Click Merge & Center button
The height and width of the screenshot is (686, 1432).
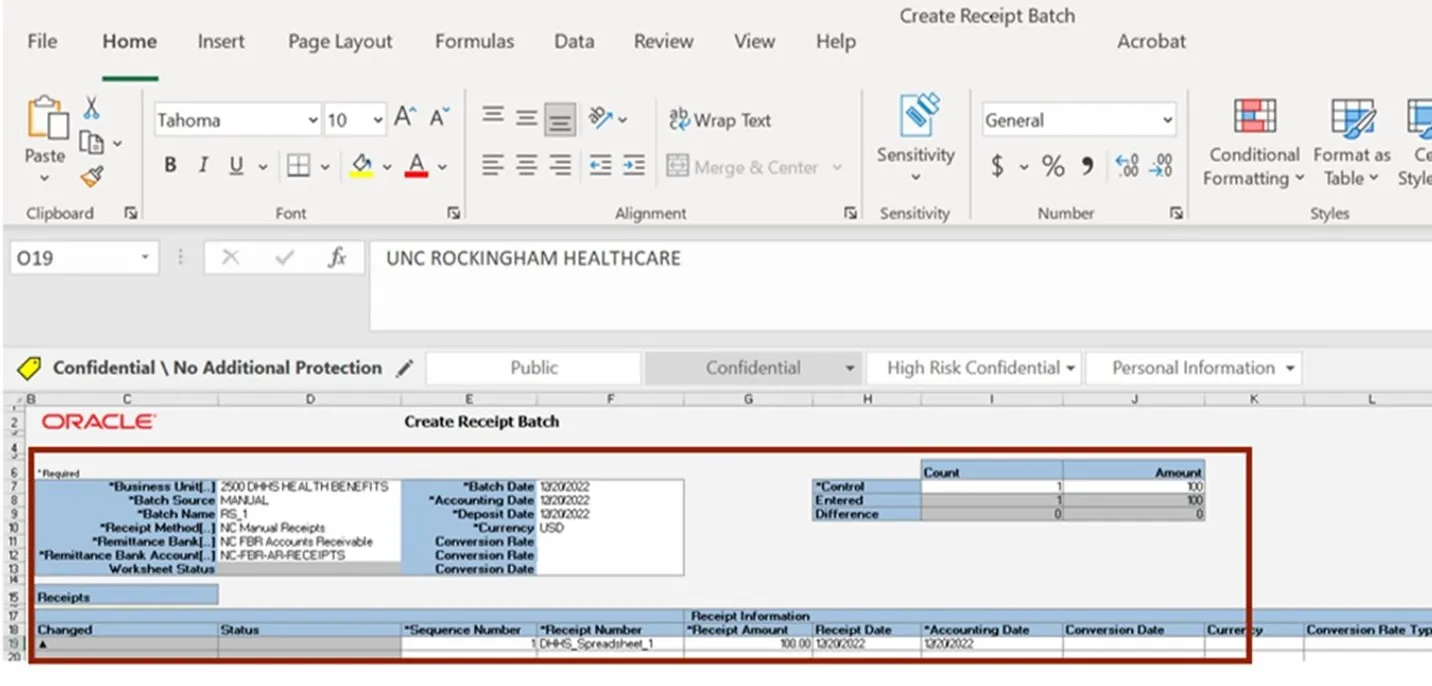pyautogui.click(x=742, y=167)
